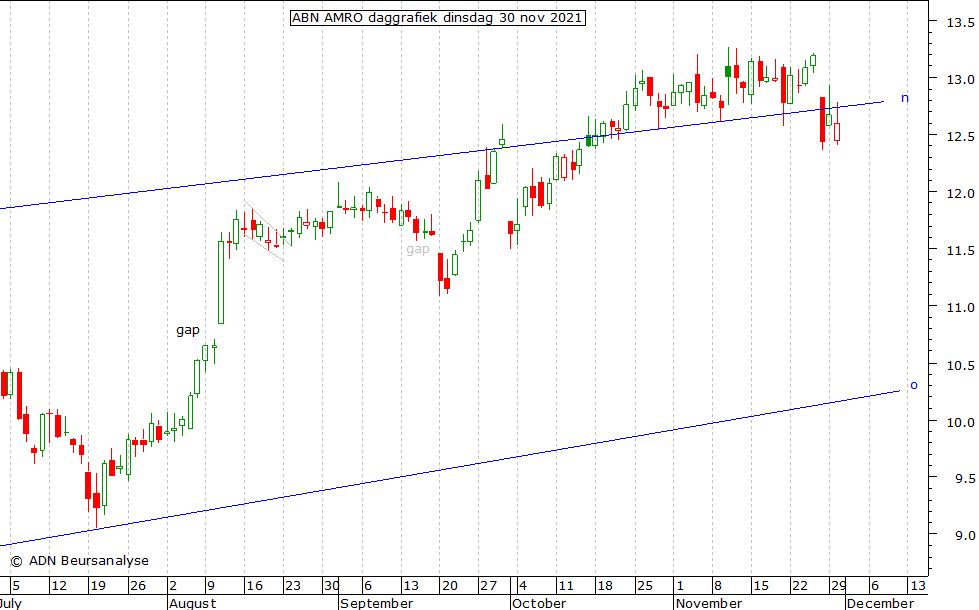Click the 11.0 price axis label

pyautogui.click(x=960, y=307)
